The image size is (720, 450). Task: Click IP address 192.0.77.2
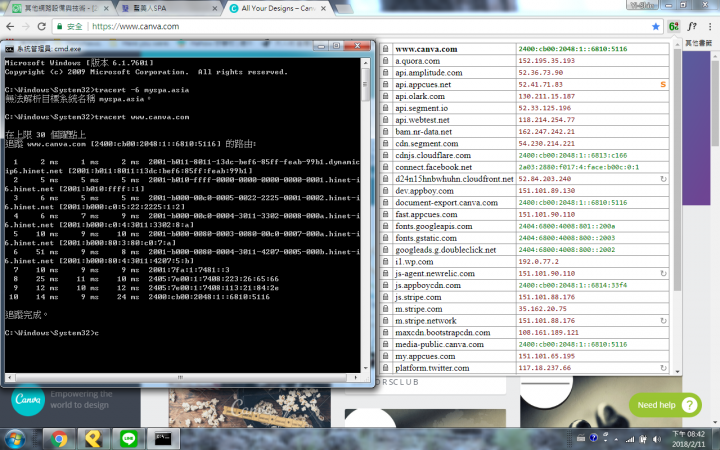click(538, 262)
